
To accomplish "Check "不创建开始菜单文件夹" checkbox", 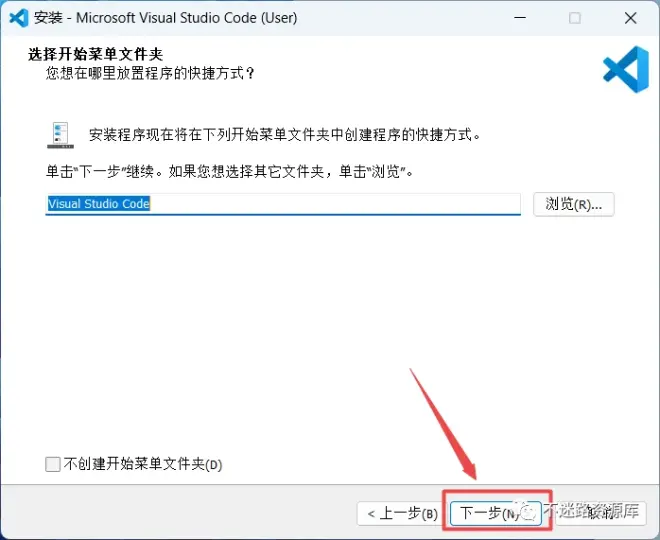I will pos(53,464).
